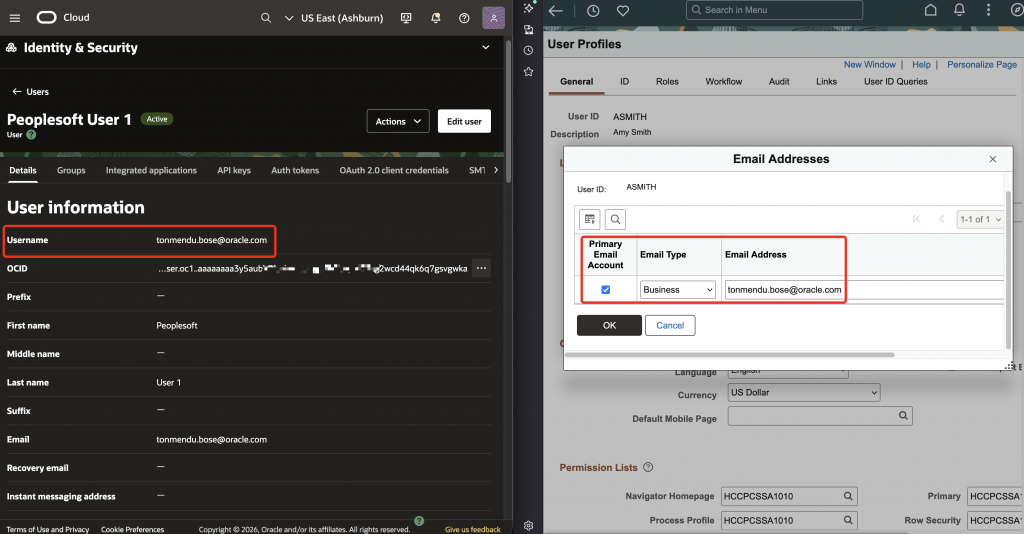Open the OCID row ellipsis menu
The width and height of the screenshot is (1024, 534).
(x=481, y=268)
